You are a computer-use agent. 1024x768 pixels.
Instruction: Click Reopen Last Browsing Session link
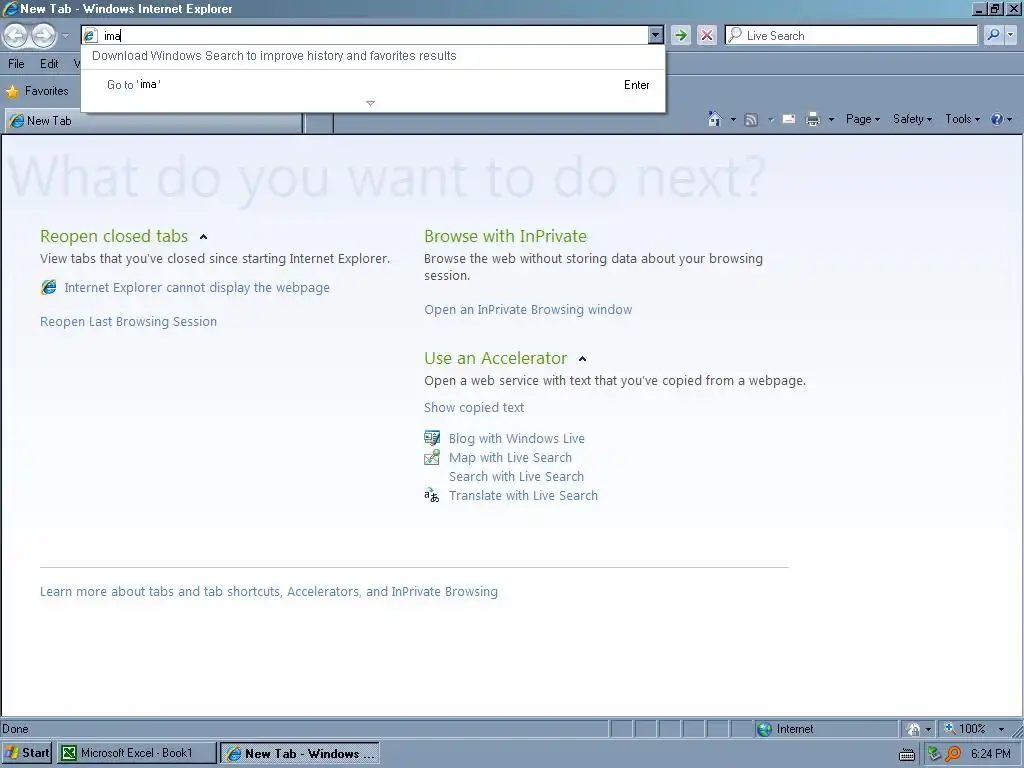click(x=128, y=321)
